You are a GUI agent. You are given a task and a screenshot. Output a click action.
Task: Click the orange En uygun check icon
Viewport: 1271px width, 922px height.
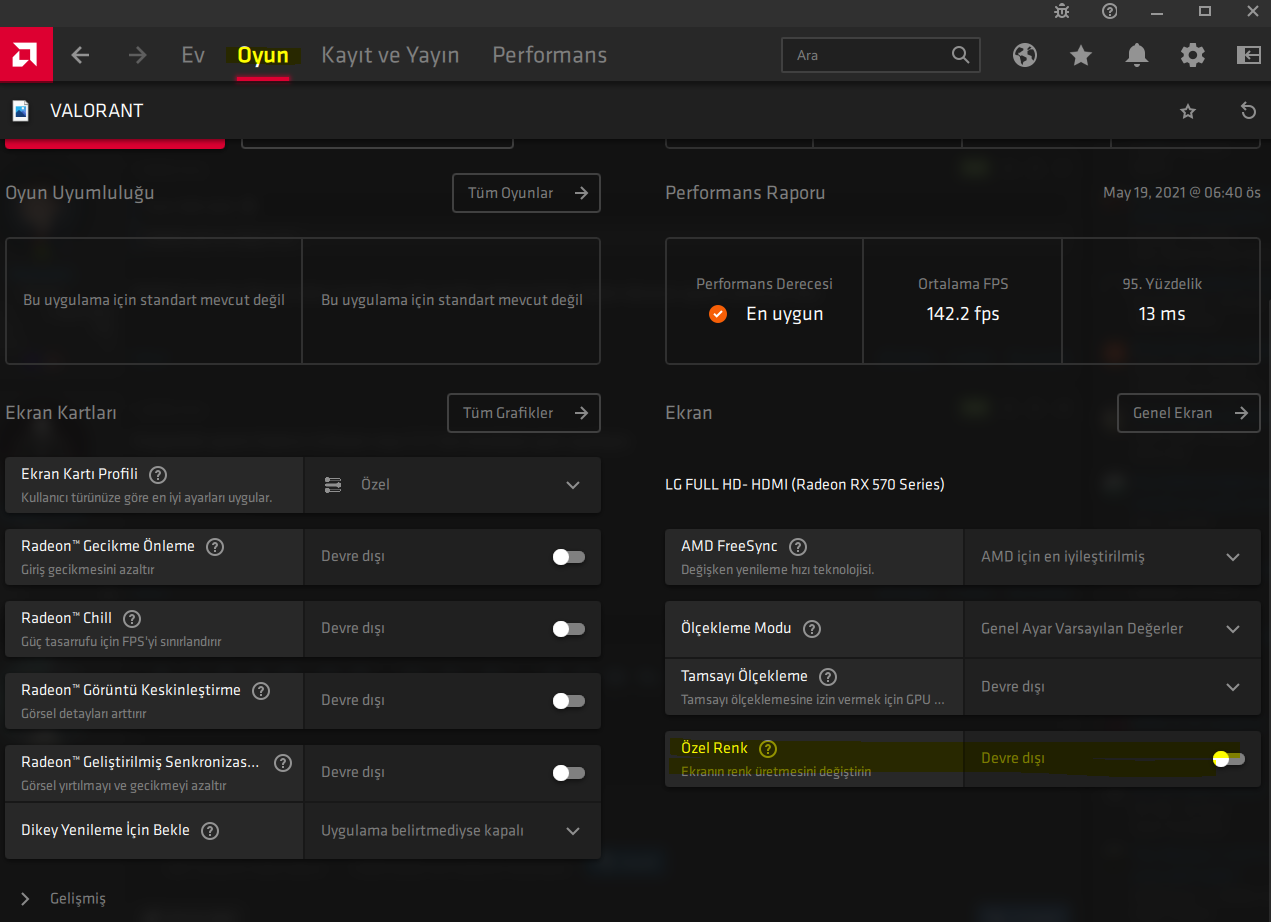tap(717, 314)
